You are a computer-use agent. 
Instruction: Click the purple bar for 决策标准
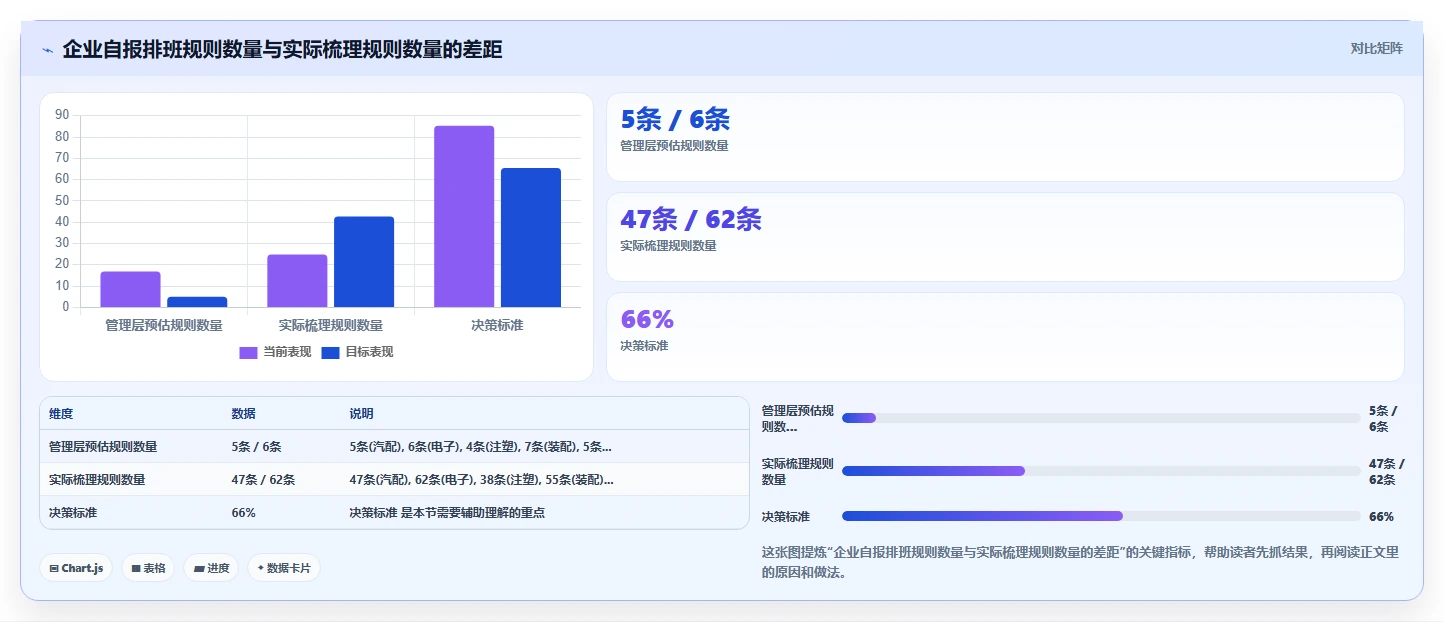464,216
